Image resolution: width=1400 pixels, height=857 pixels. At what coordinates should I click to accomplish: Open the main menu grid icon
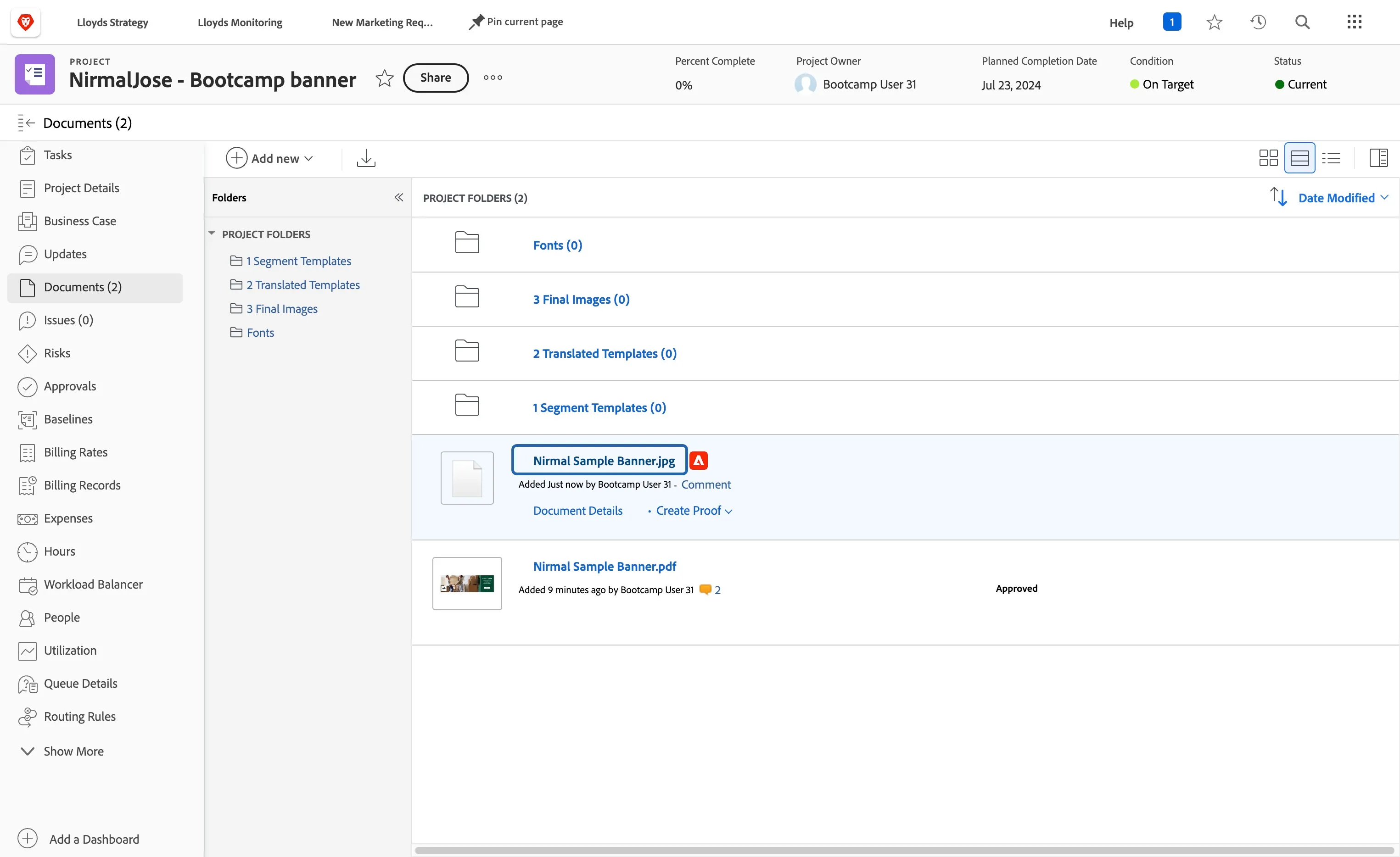point(1355,22)
